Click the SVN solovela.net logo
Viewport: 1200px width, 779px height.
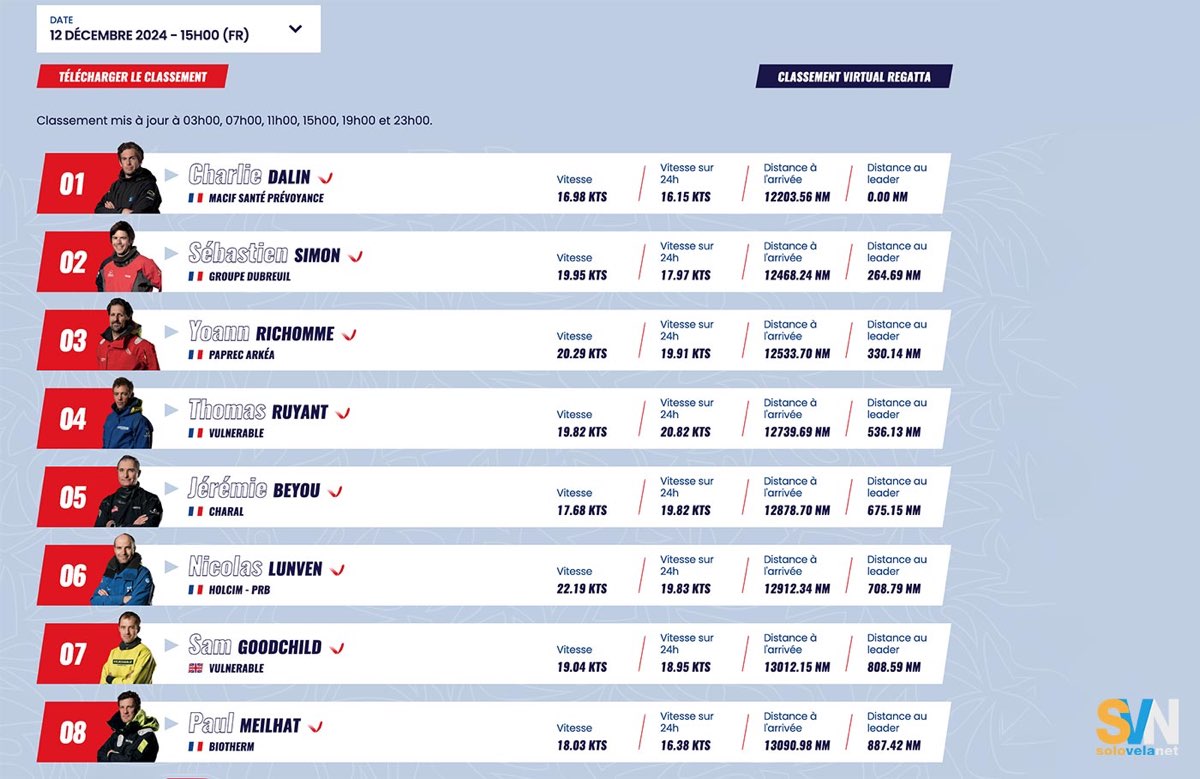pyautogui.click(x=1137, y=727)
